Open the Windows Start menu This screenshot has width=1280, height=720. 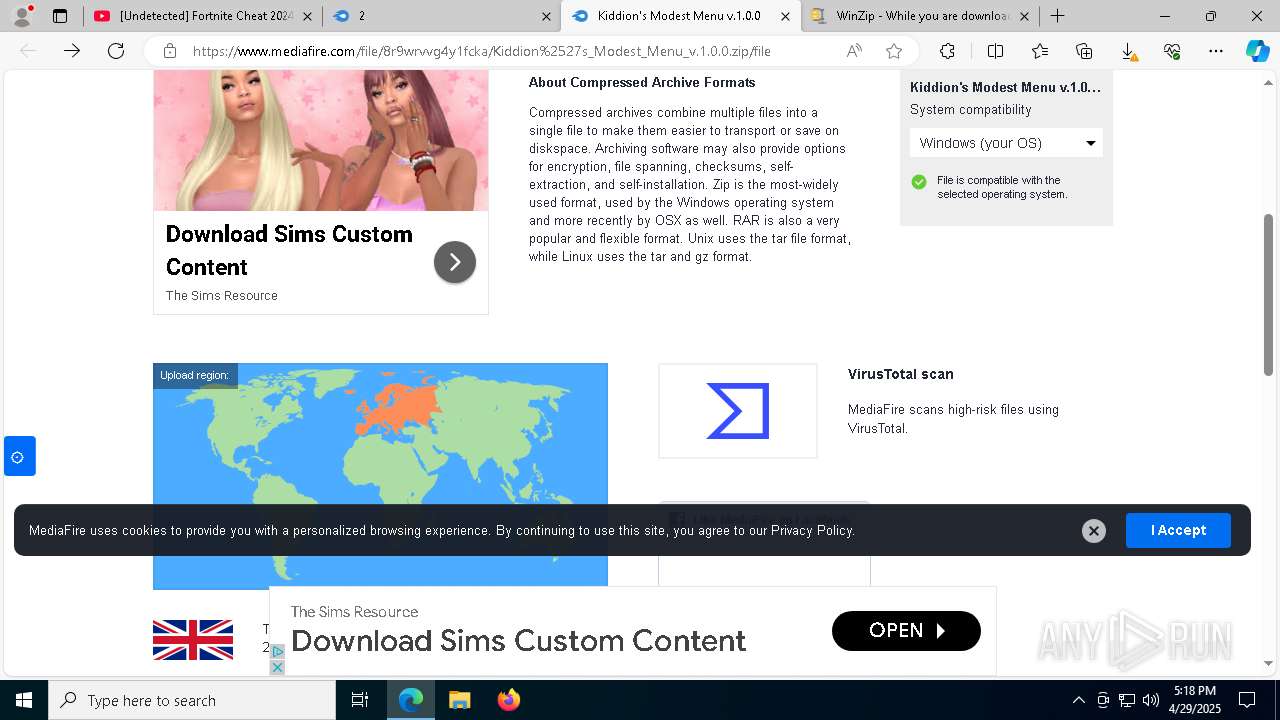click(23, 700)
